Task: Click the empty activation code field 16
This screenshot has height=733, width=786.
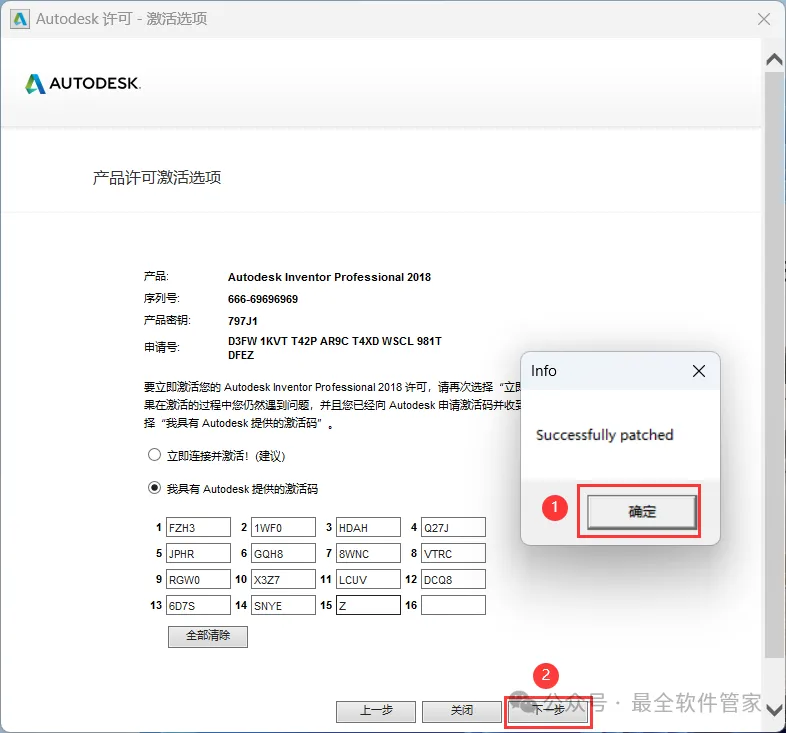Action: (453, 605)
